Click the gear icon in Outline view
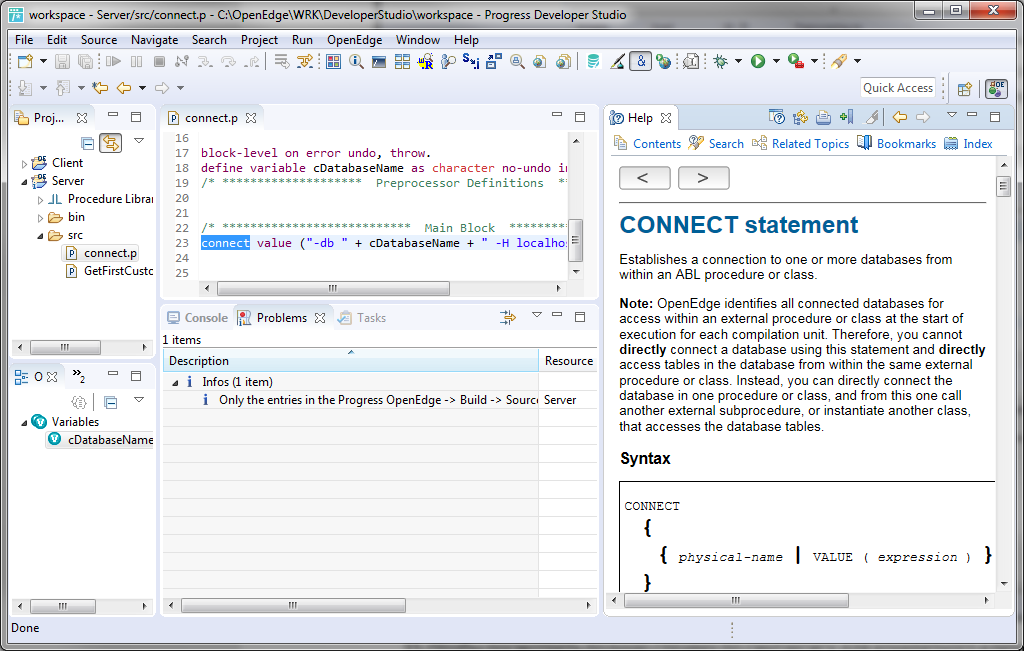This screenshot has width=1024, height=651. click(79, 402)
